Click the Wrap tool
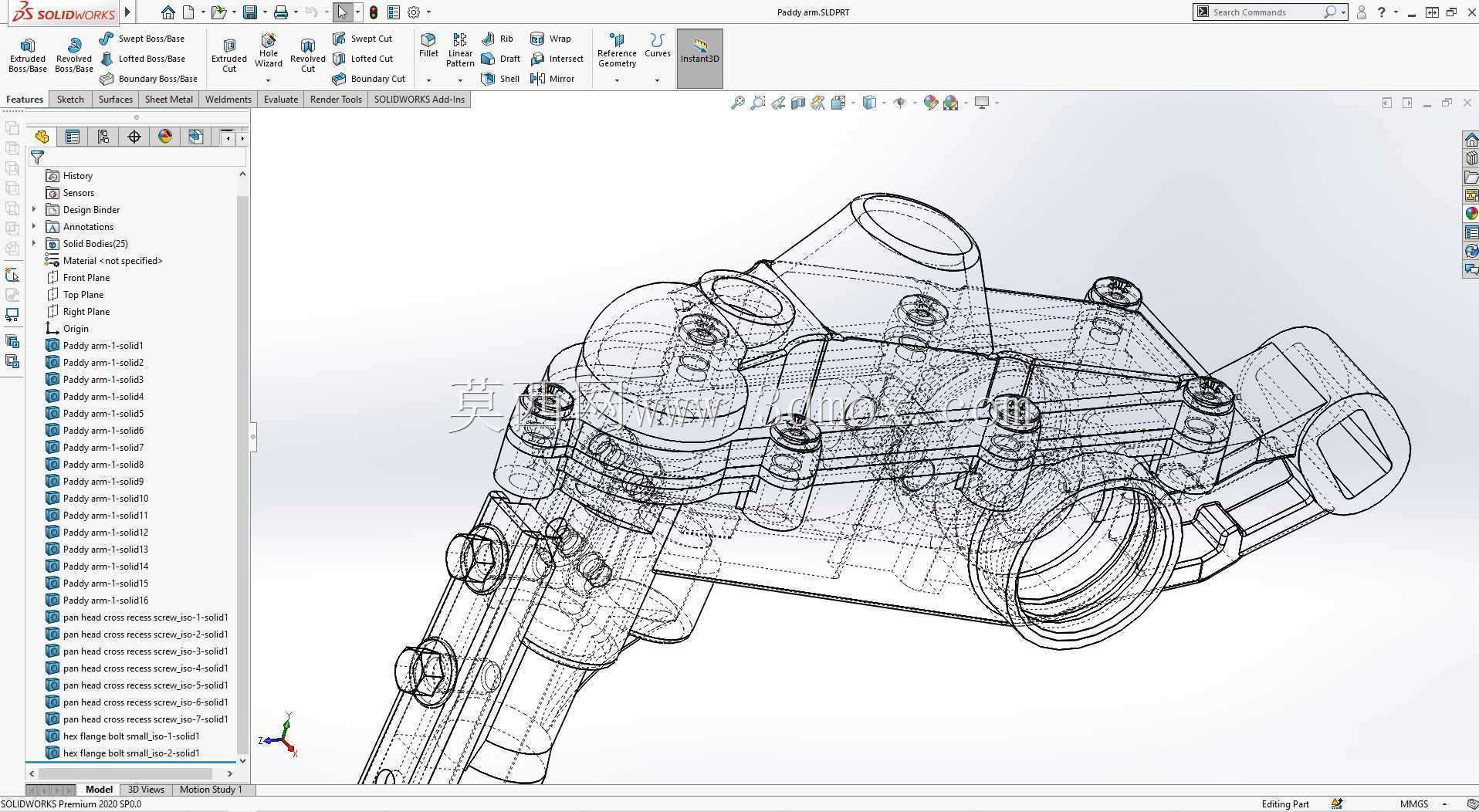The image size is (1479, 812). (x=550, y=39)
